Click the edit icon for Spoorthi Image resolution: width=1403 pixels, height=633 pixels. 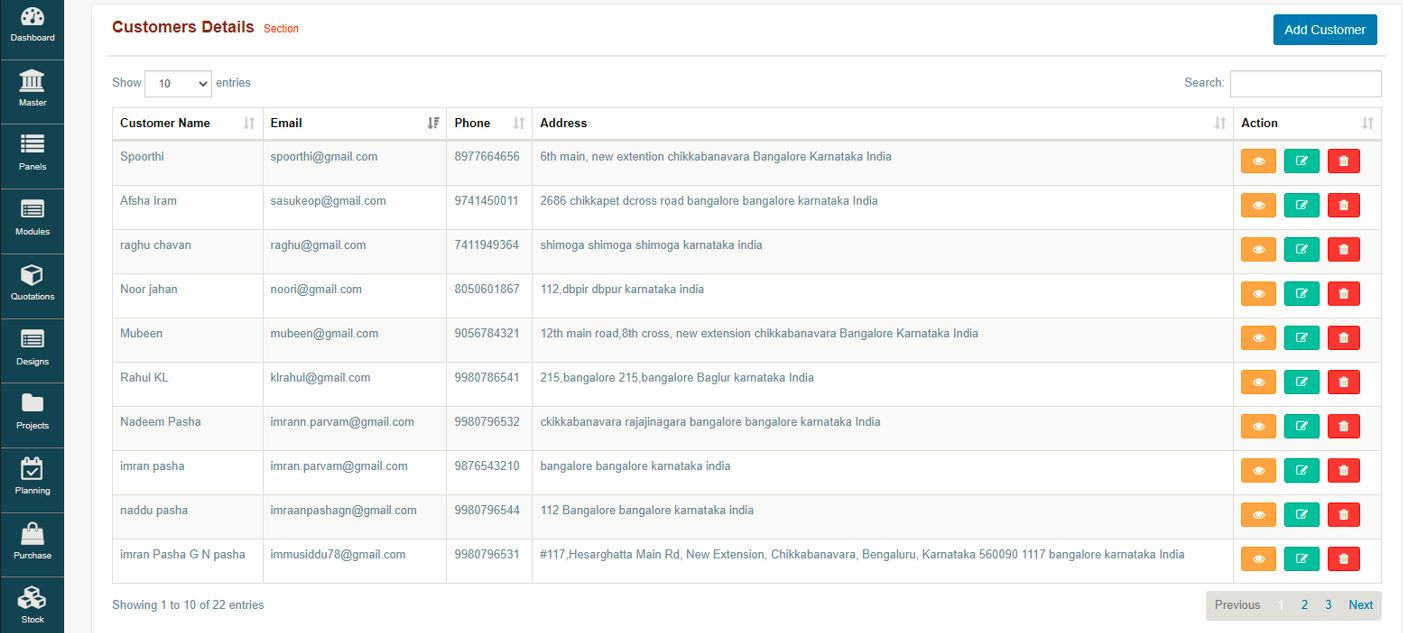1301,161
